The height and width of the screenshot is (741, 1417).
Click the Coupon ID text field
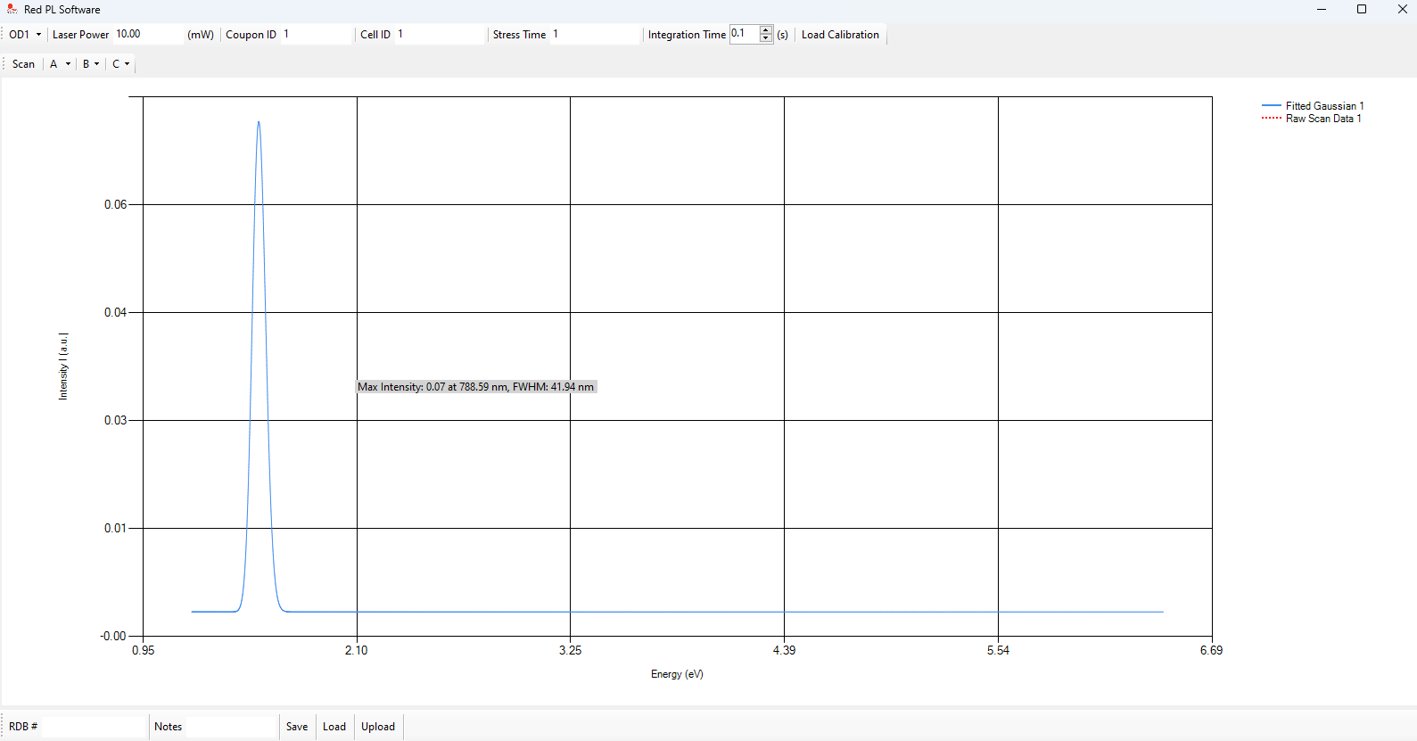click(315, 34)
